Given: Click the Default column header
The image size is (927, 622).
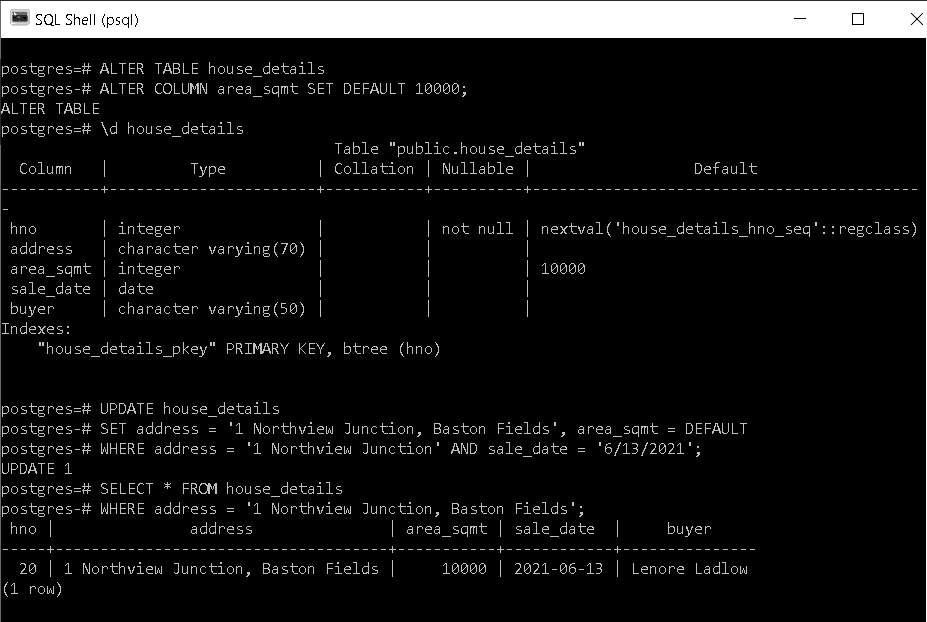Looking at the screenshot, I should 725,169.
